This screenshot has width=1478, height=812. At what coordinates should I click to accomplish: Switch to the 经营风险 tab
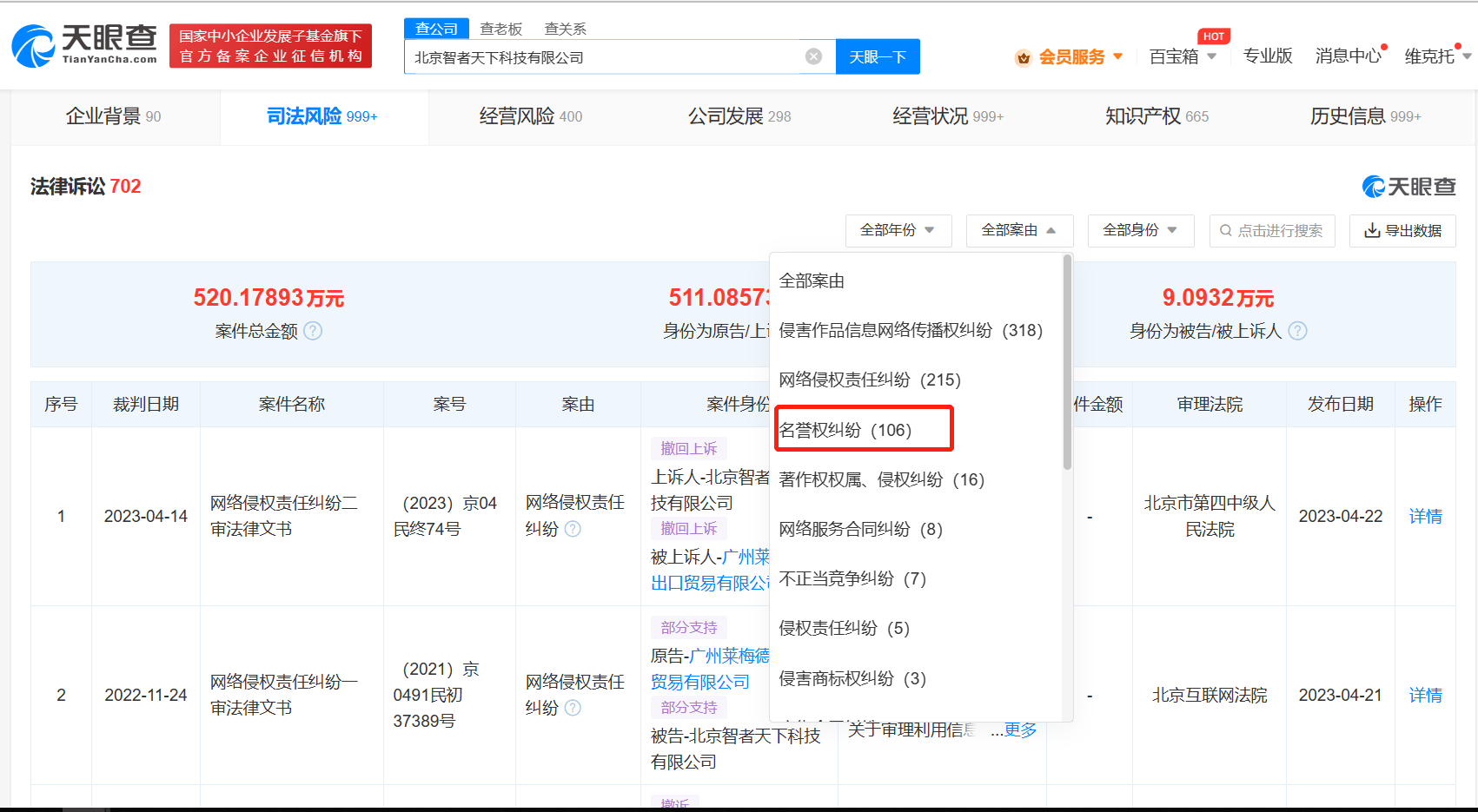pos(531,116)
